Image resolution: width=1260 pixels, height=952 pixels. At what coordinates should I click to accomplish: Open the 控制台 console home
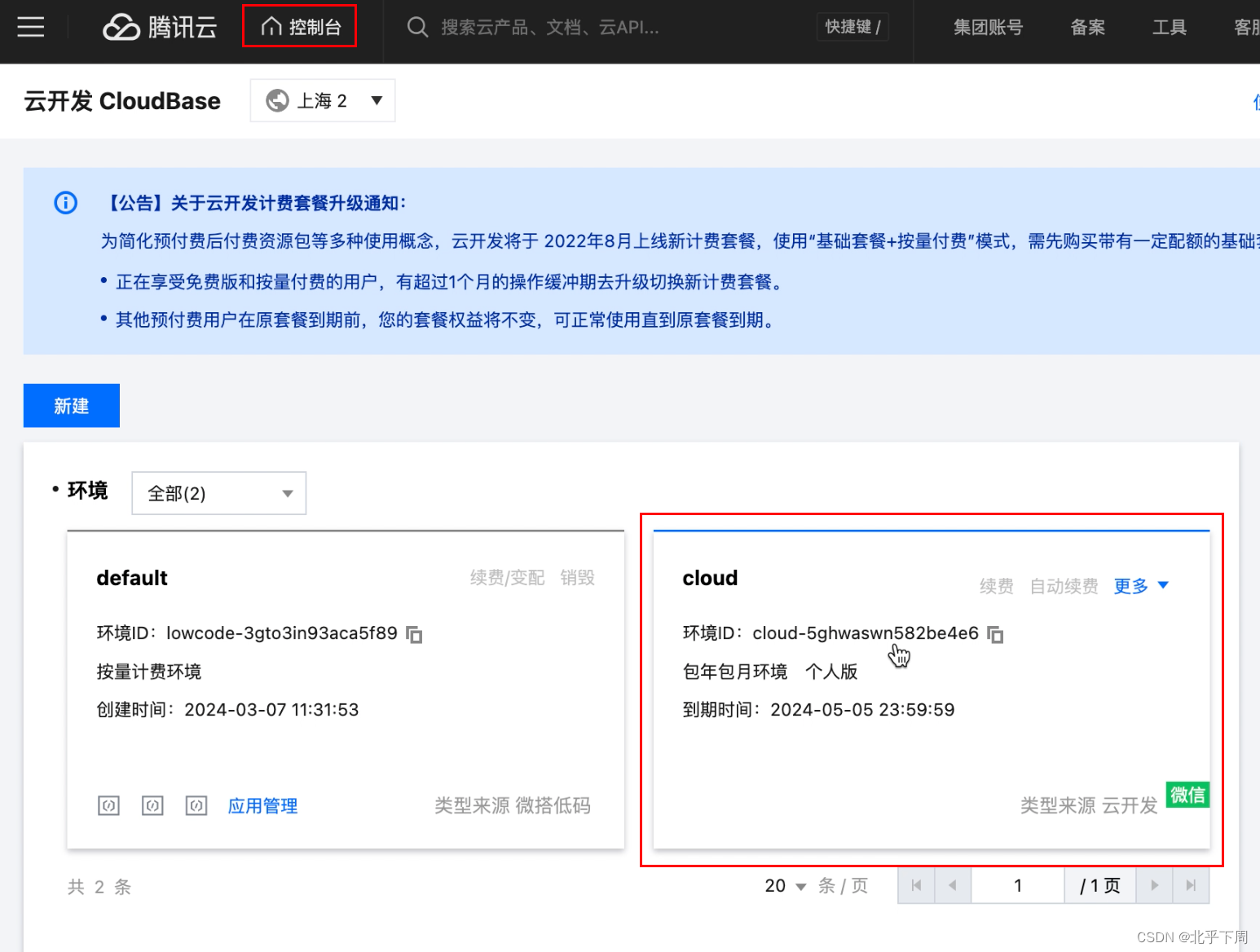pyautogui.click(x=300, y=27)
